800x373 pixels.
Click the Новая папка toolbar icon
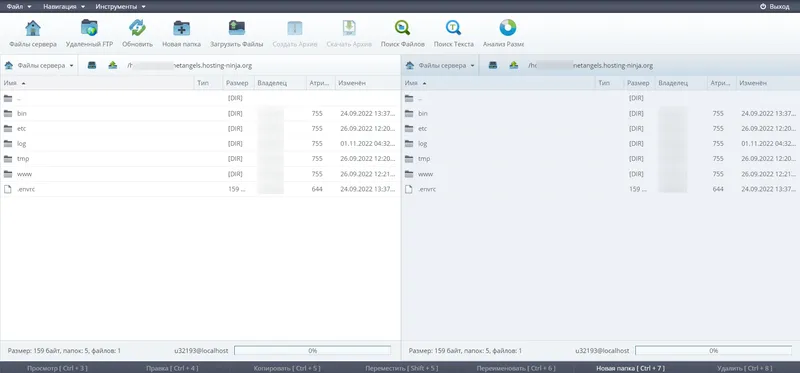[x=181, y=28]
